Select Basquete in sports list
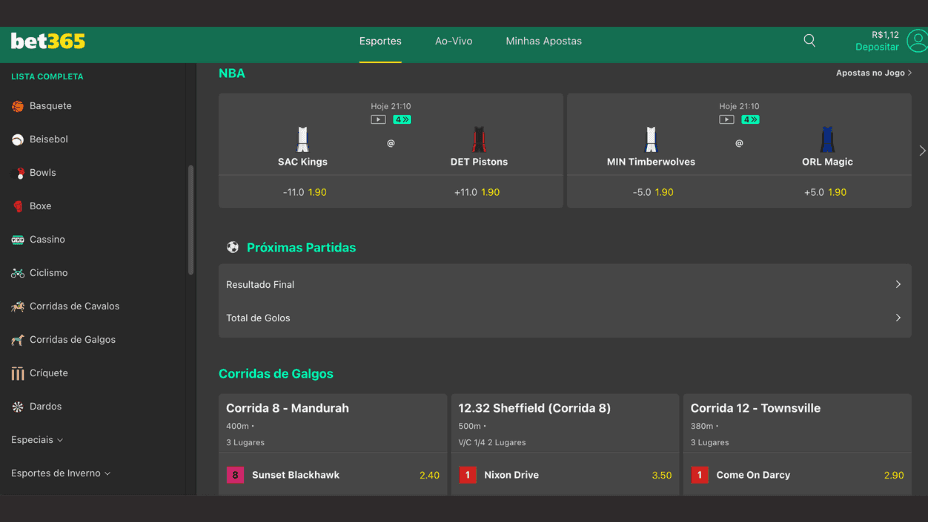This screenshot has width=928, height=522. click(50, 106)
